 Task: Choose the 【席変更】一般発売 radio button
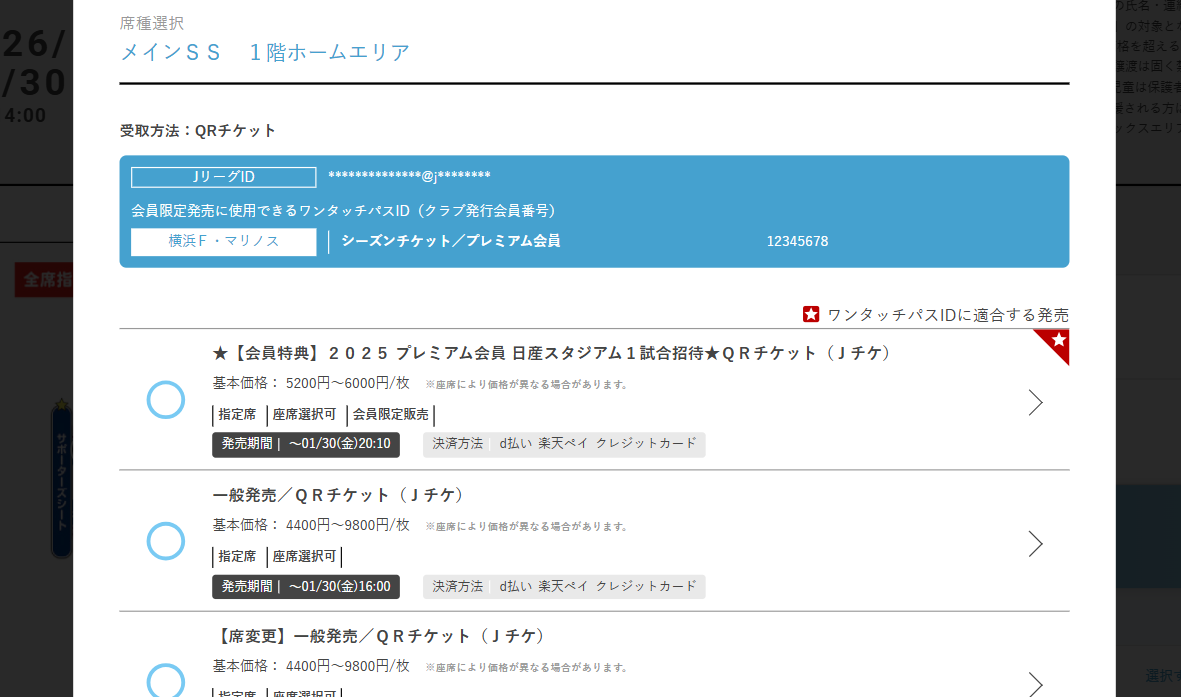click(166, 681)
